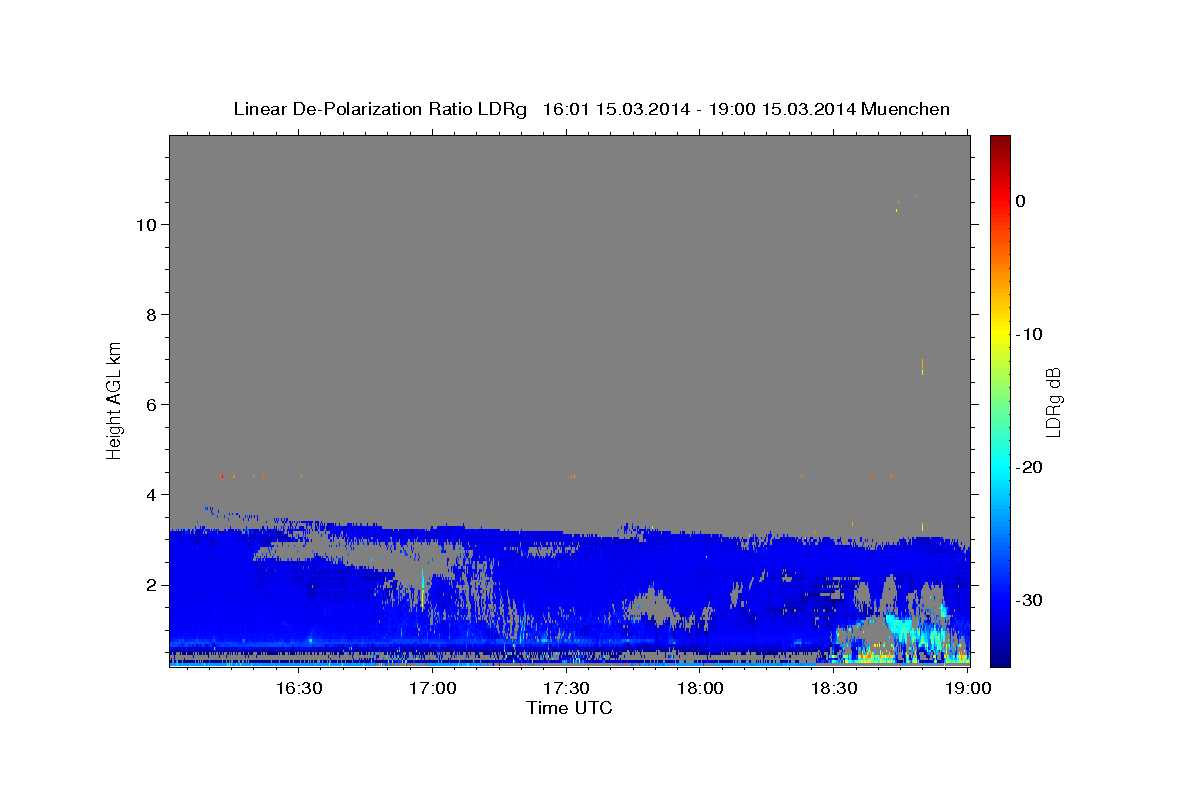Viewport: 1200px width, 800px height.
Task: Click the 18:00 time tick label
Action: coord(701,688)
